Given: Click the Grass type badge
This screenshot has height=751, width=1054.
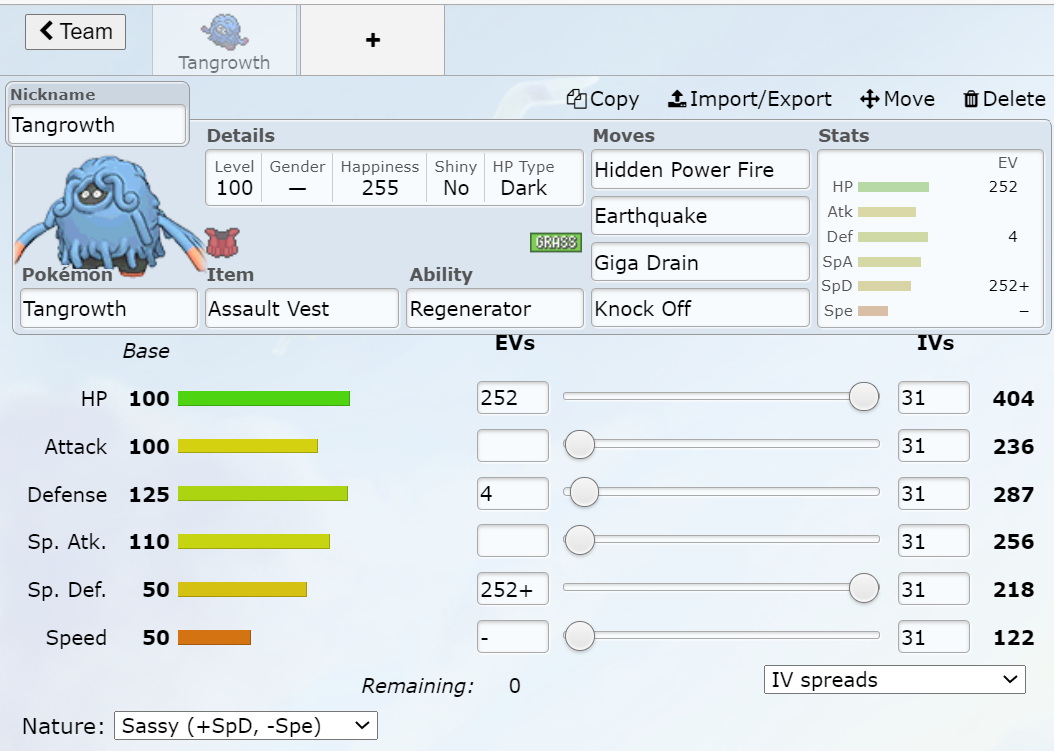Looking at the screenshot, I should 556,242.
